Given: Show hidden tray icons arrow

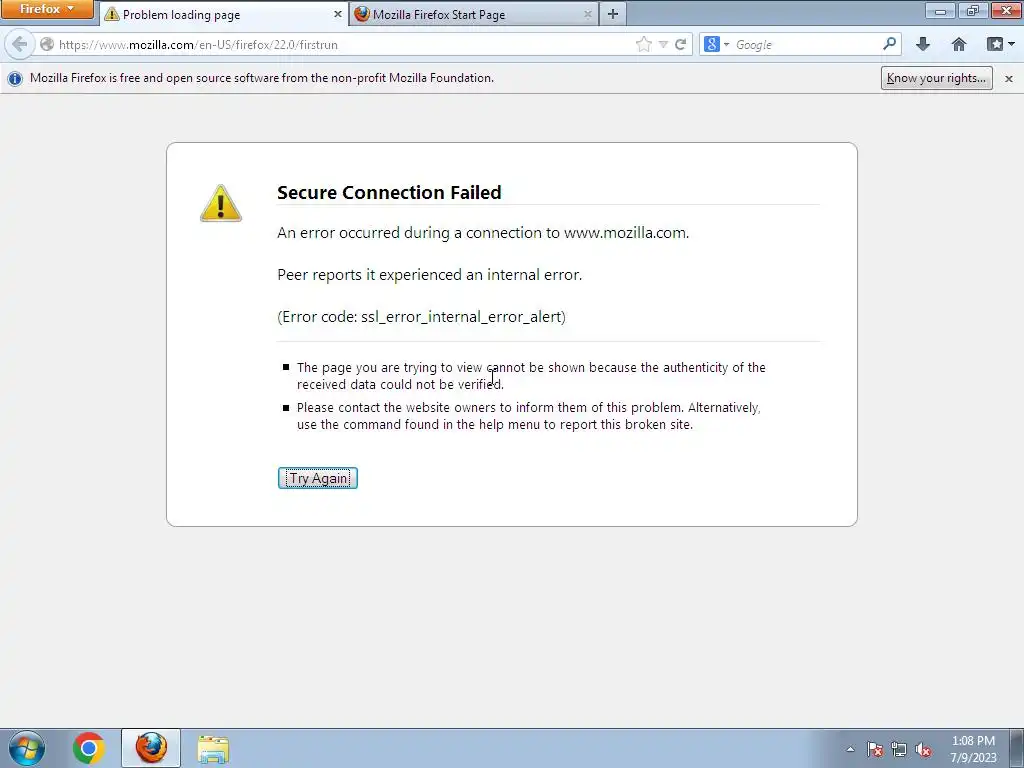Looking at the screenshot, I should point(850,749).
